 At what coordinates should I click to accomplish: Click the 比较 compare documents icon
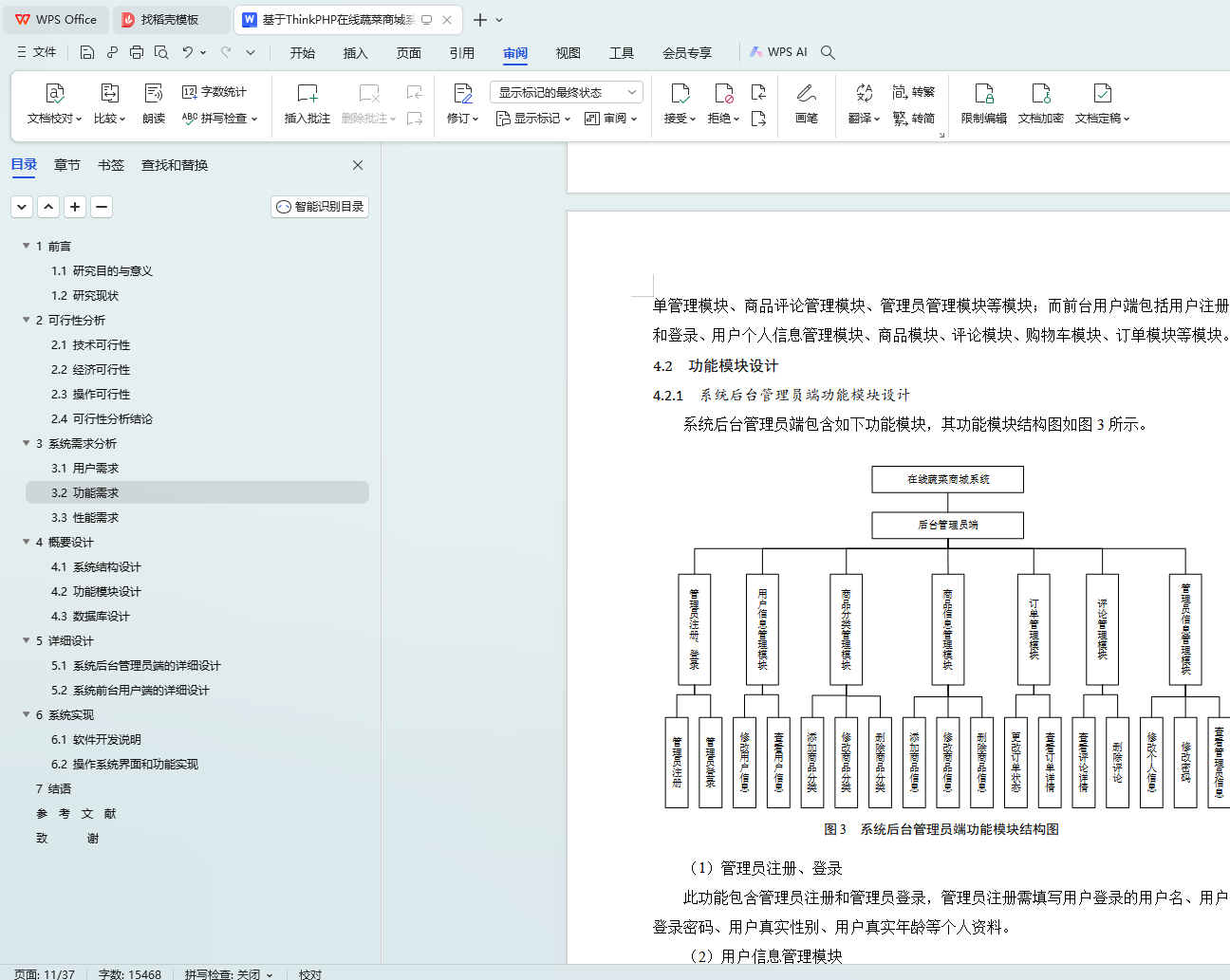[x=110, y=93]
